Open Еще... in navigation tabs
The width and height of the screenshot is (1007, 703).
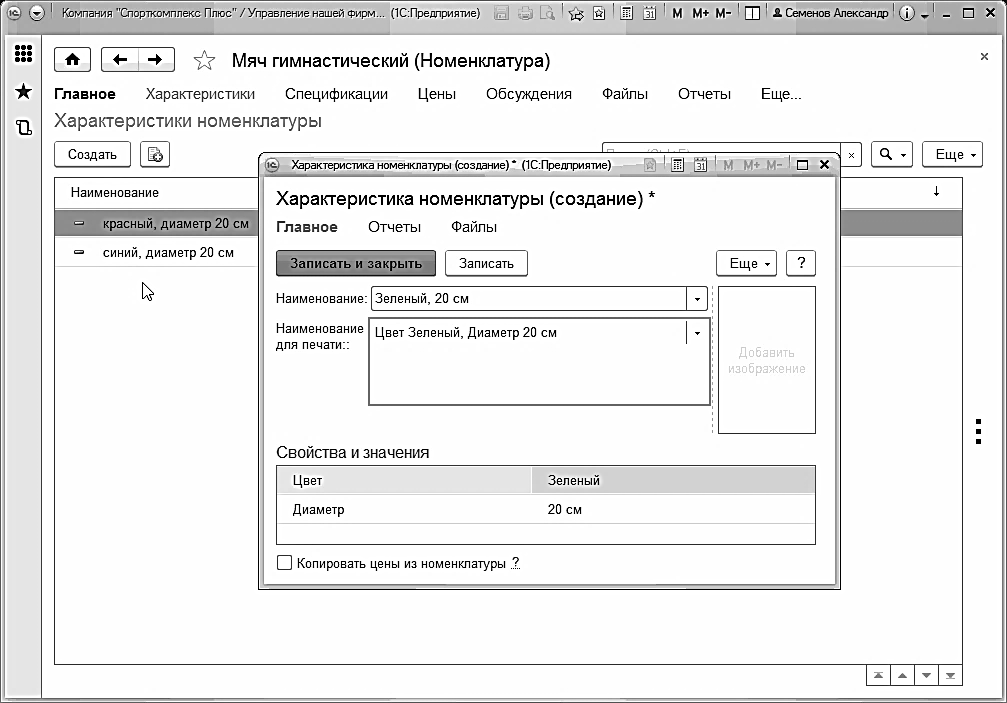coord(781,94)
